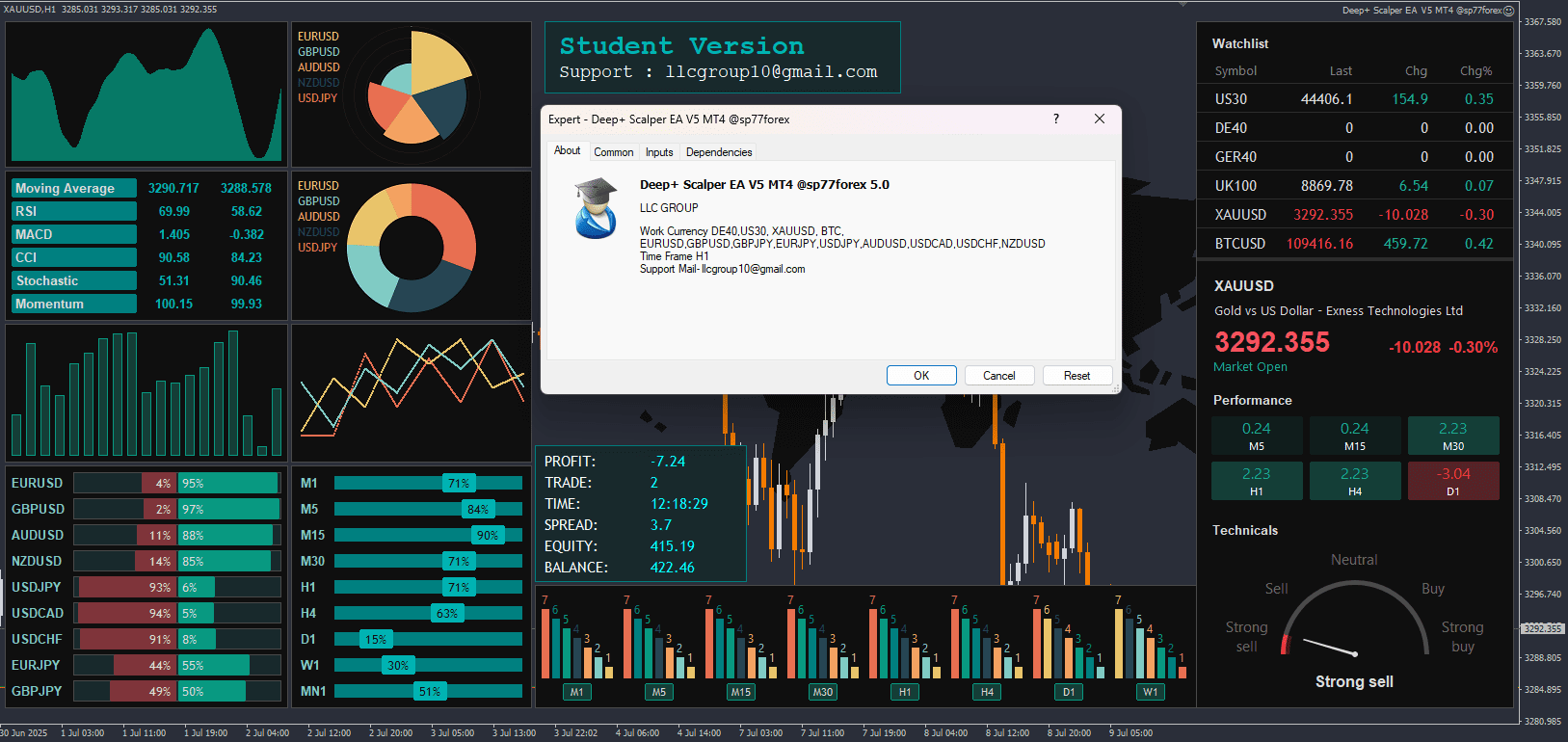Click the chart shift triangle marker at the top of the chart

(x=1184, y=5)
